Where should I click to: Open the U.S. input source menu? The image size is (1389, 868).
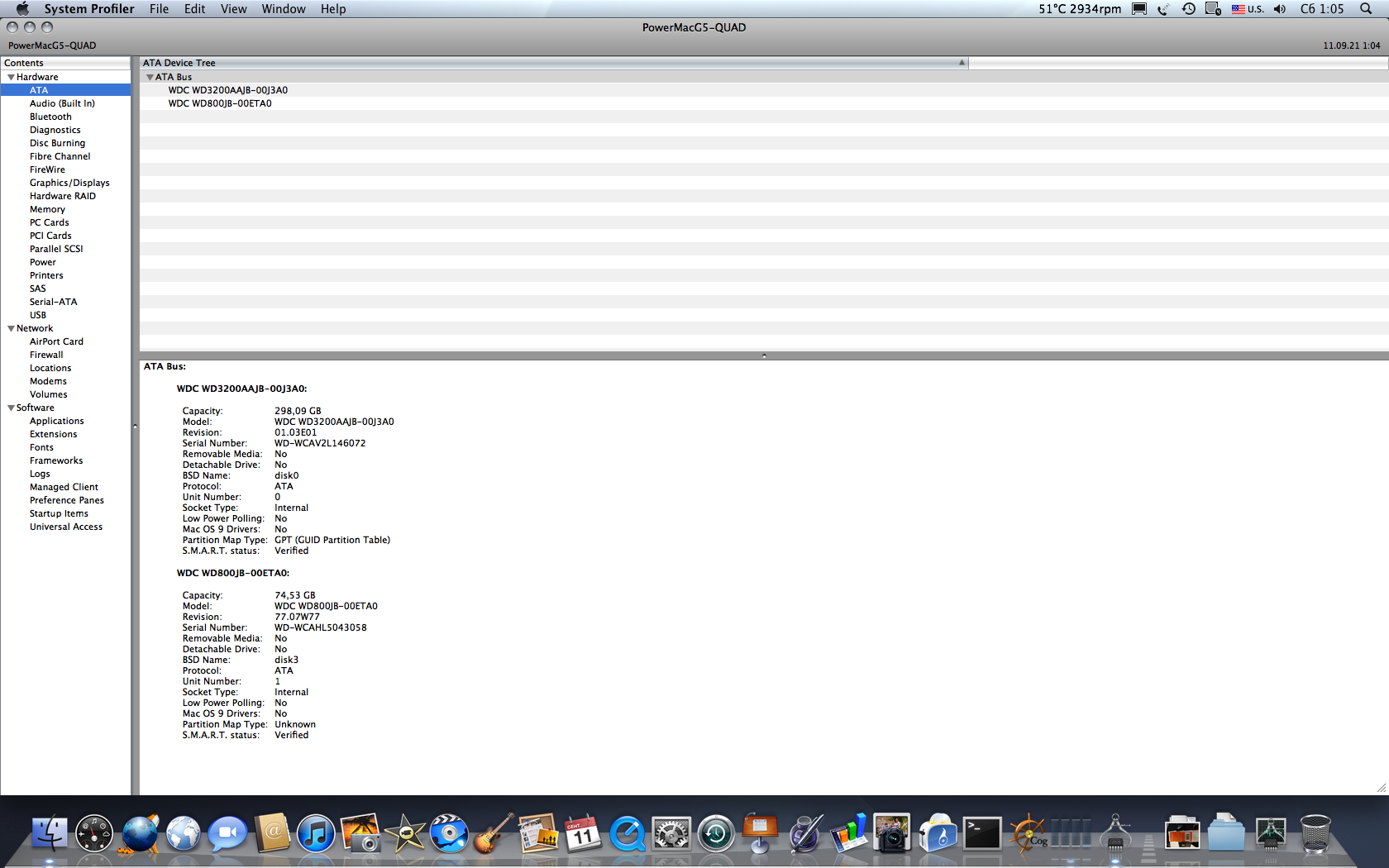(1248, 9)
